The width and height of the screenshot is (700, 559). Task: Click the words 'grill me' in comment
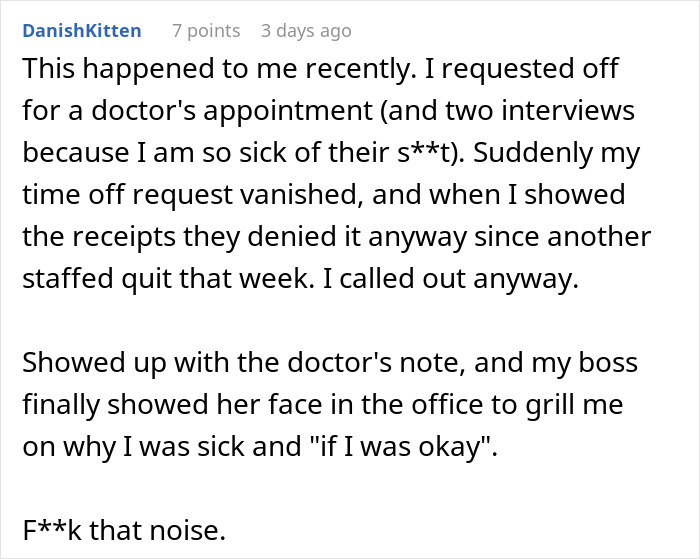pos(601,406)
